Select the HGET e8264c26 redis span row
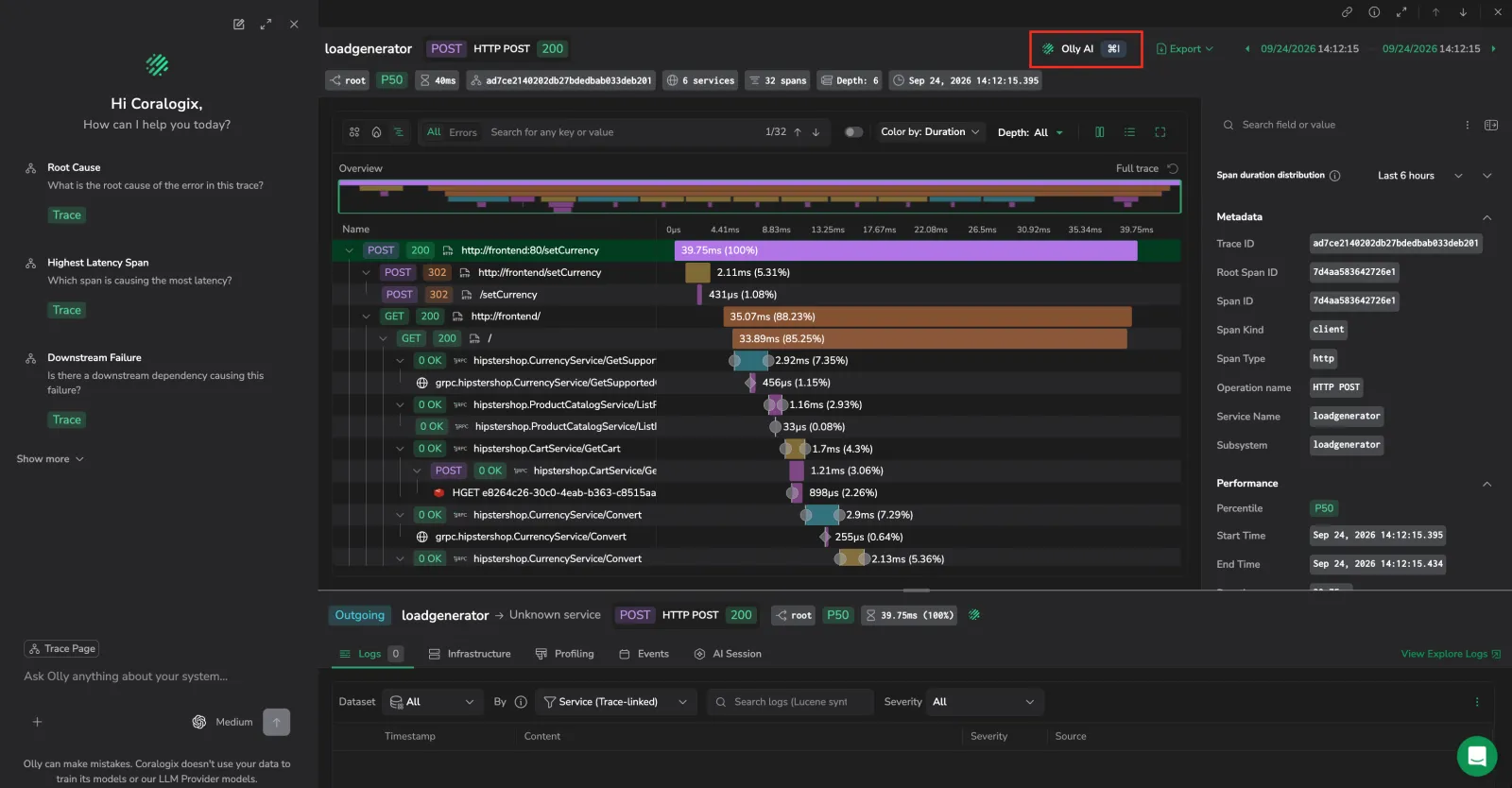This screenshot has height=788, width=1512. point(756,492)
